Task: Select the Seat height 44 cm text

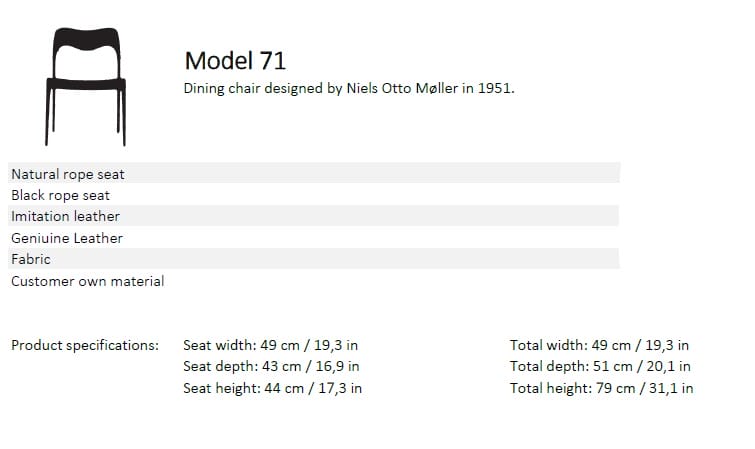Action: [x=273, y=388]
